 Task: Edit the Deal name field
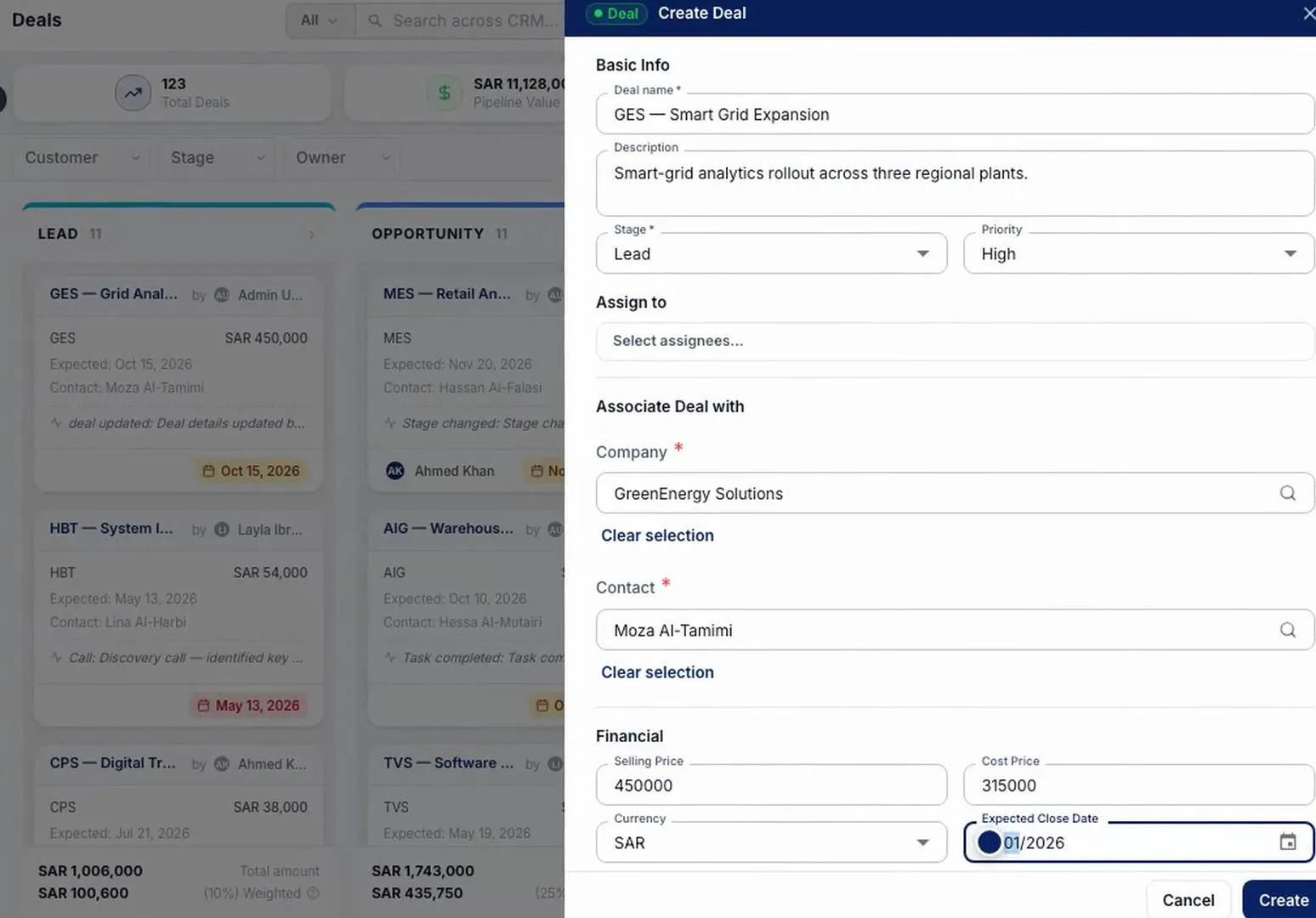pyautogui.click(x=955, y=114)
